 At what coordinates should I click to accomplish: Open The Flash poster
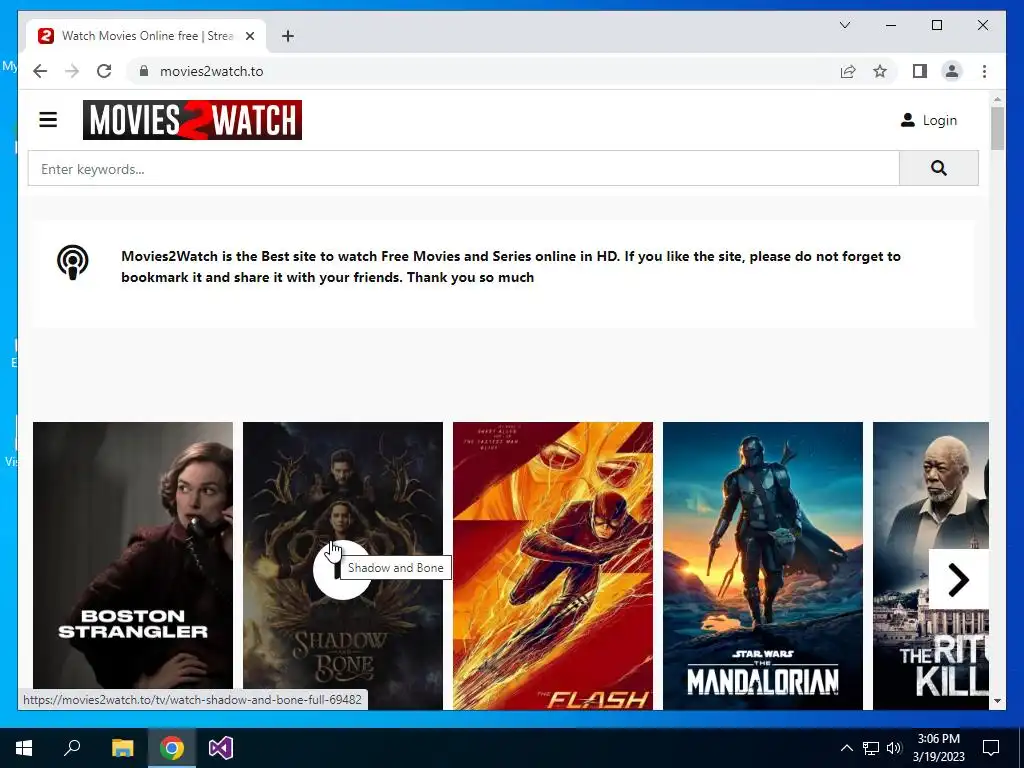552,566
